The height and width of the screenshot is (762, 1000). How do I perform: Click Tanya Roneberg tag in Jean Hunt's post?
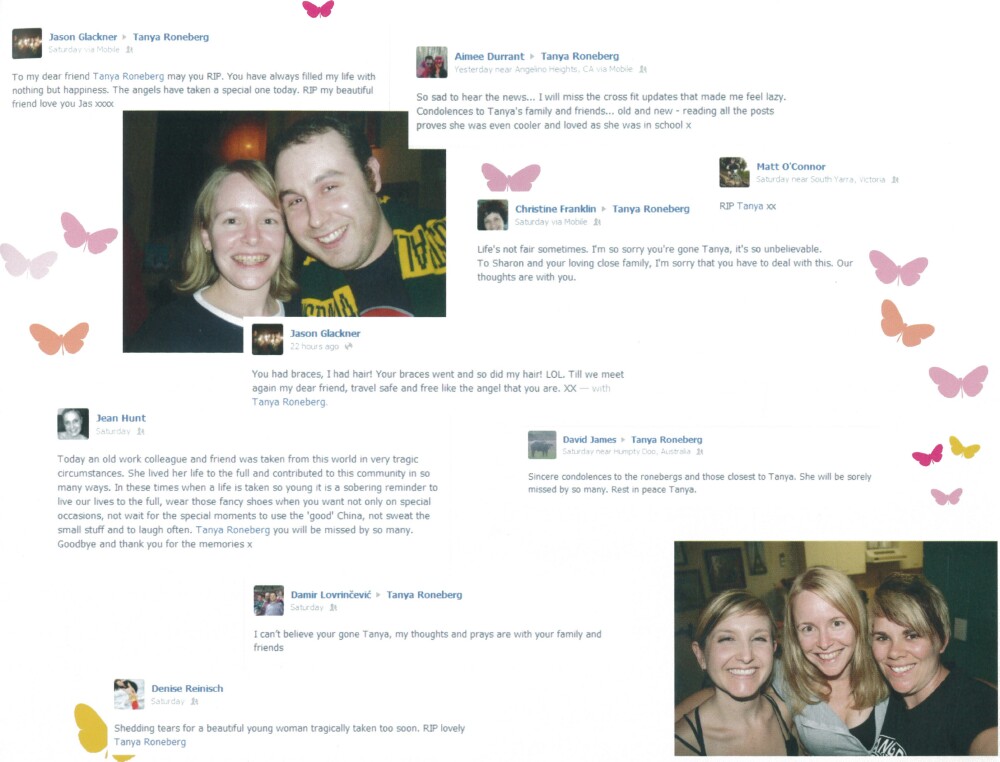pyautogui.click(x=233, y=530)
